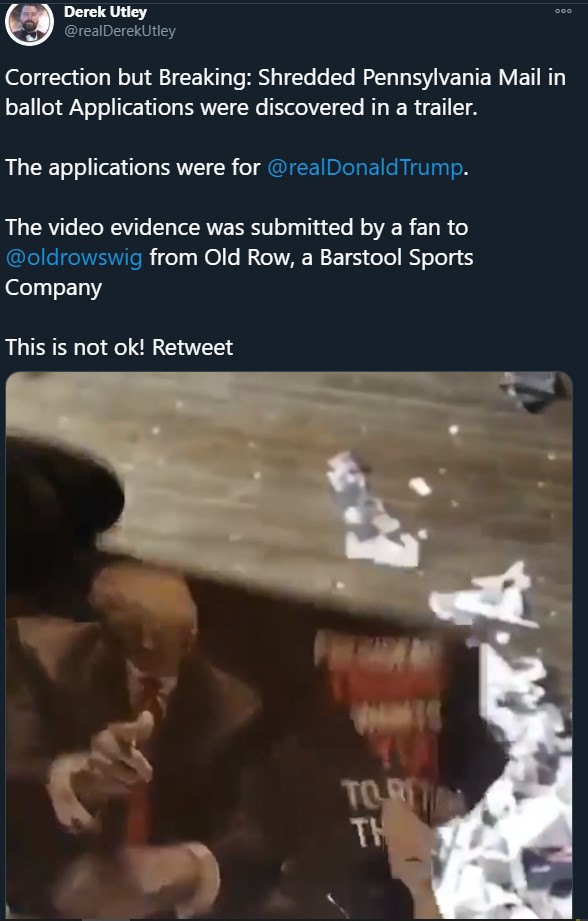
Task: Click the word 'Company' in the tweet
Action: click(x=53, y=288)
